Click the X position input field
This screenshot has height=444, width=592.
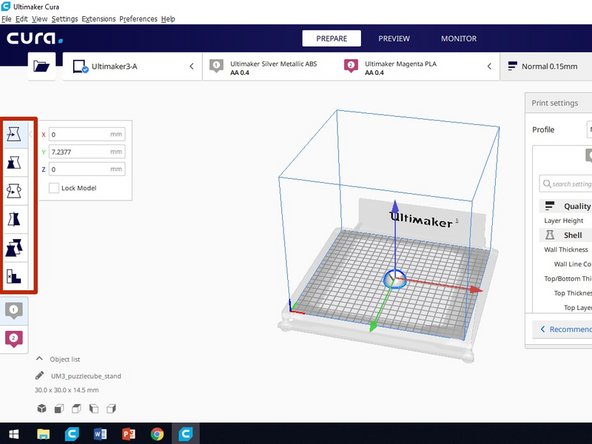[x=87, y=134]
